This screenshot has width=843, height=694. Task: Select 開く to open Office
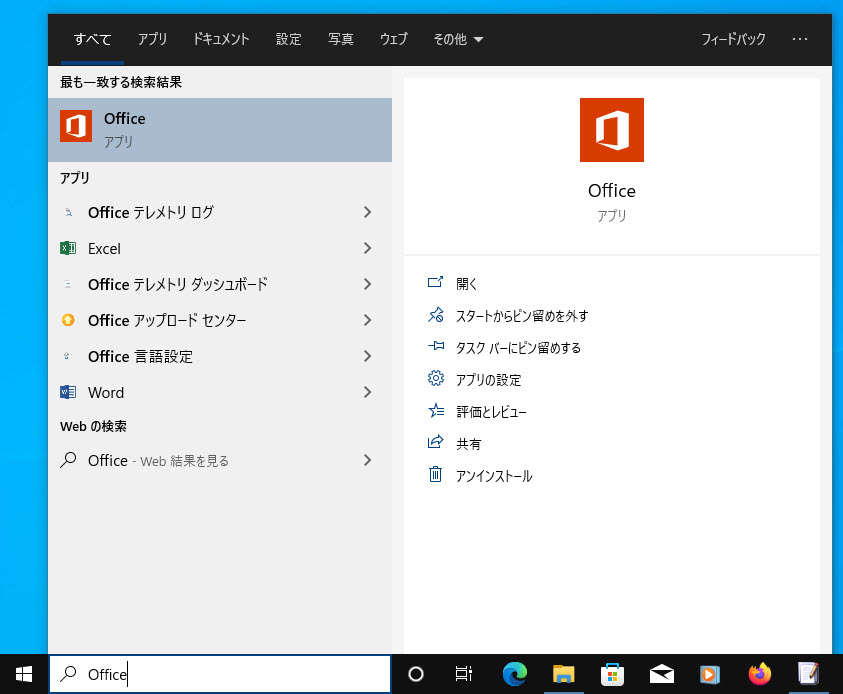(x=467, y=284)
